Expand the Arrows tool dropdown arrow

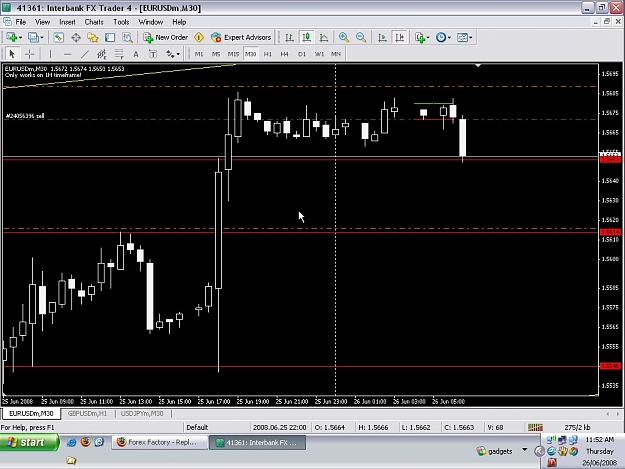click(178, 54)
